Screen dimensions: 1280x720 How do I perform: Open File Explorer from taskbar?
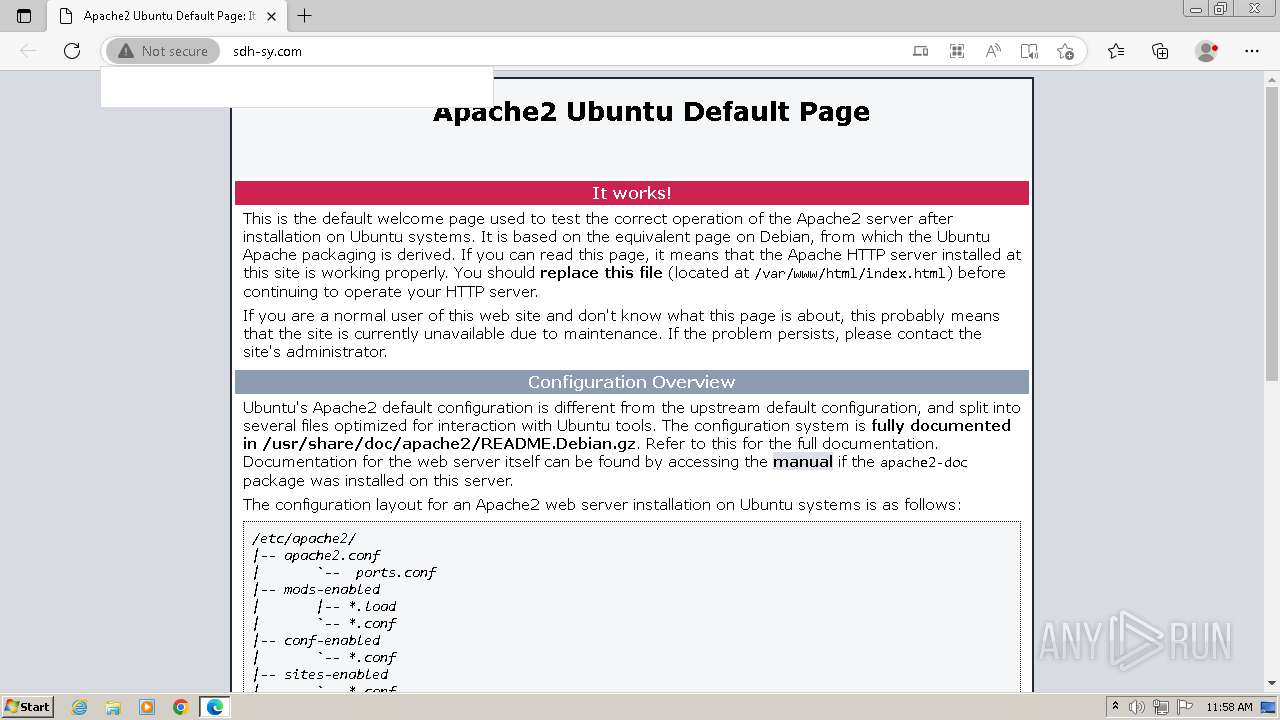tap(113, 707)
